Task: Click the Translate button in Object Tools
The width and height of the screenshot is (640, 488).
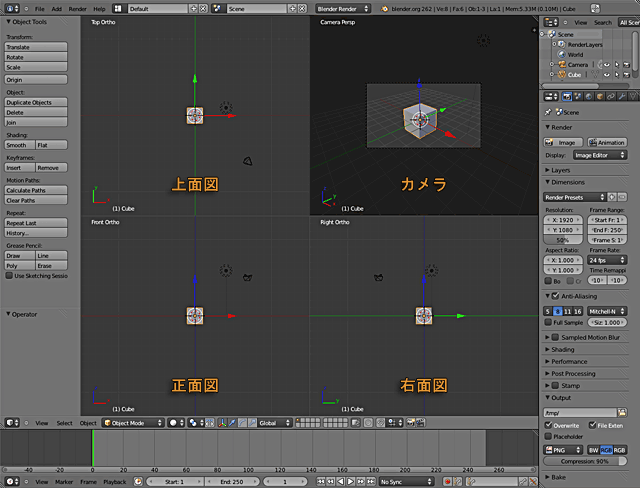Action: pos(35,46)
